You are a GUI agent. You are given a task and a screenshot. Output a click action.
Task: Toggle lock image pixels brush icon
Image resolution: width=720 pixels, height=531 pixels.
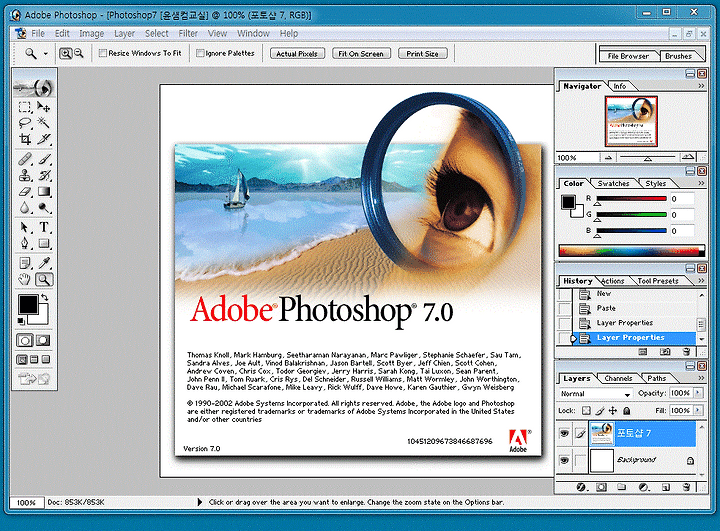(600, 411)
